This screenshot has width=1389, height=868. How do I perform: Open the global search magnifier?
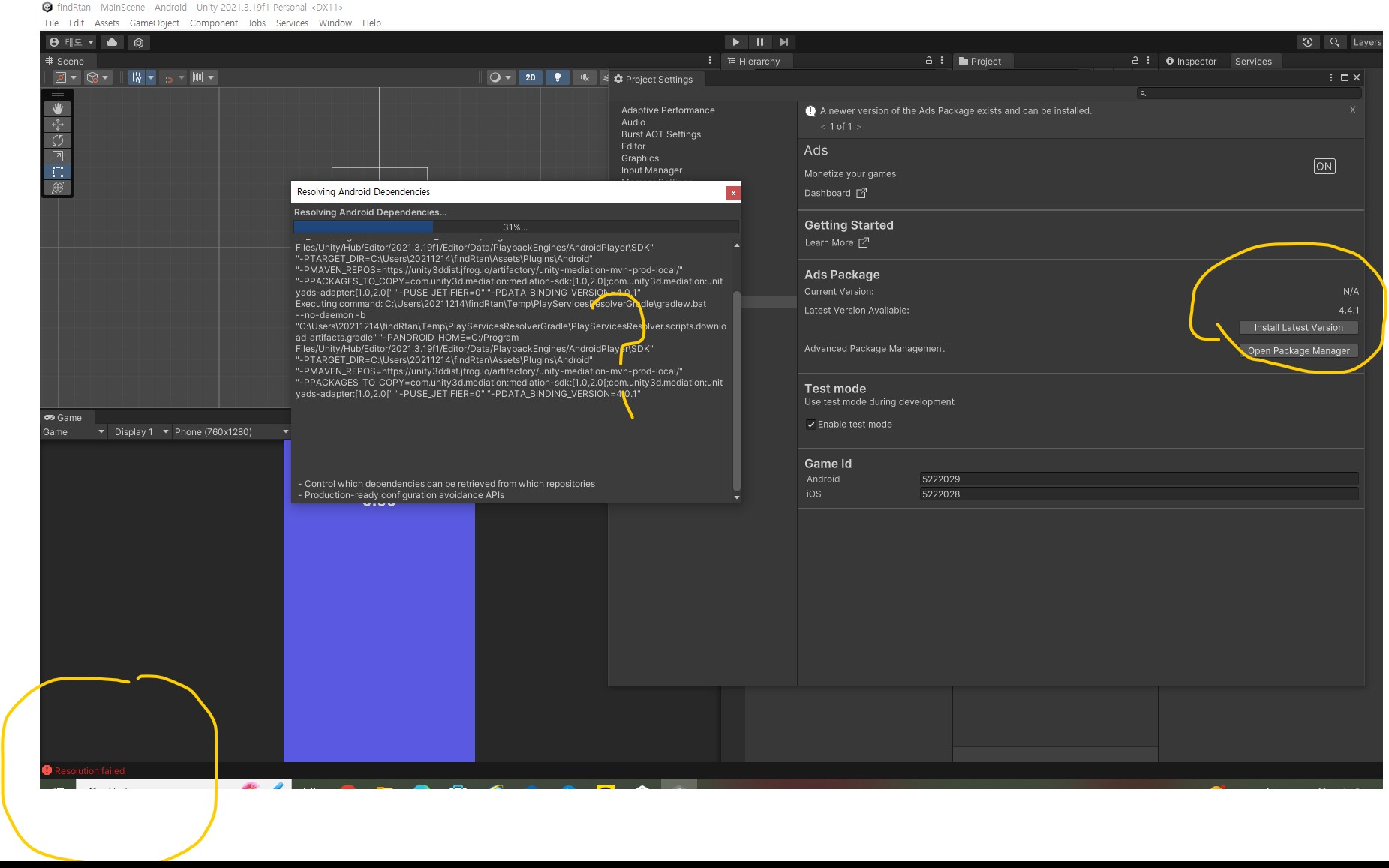point(1335,42)
